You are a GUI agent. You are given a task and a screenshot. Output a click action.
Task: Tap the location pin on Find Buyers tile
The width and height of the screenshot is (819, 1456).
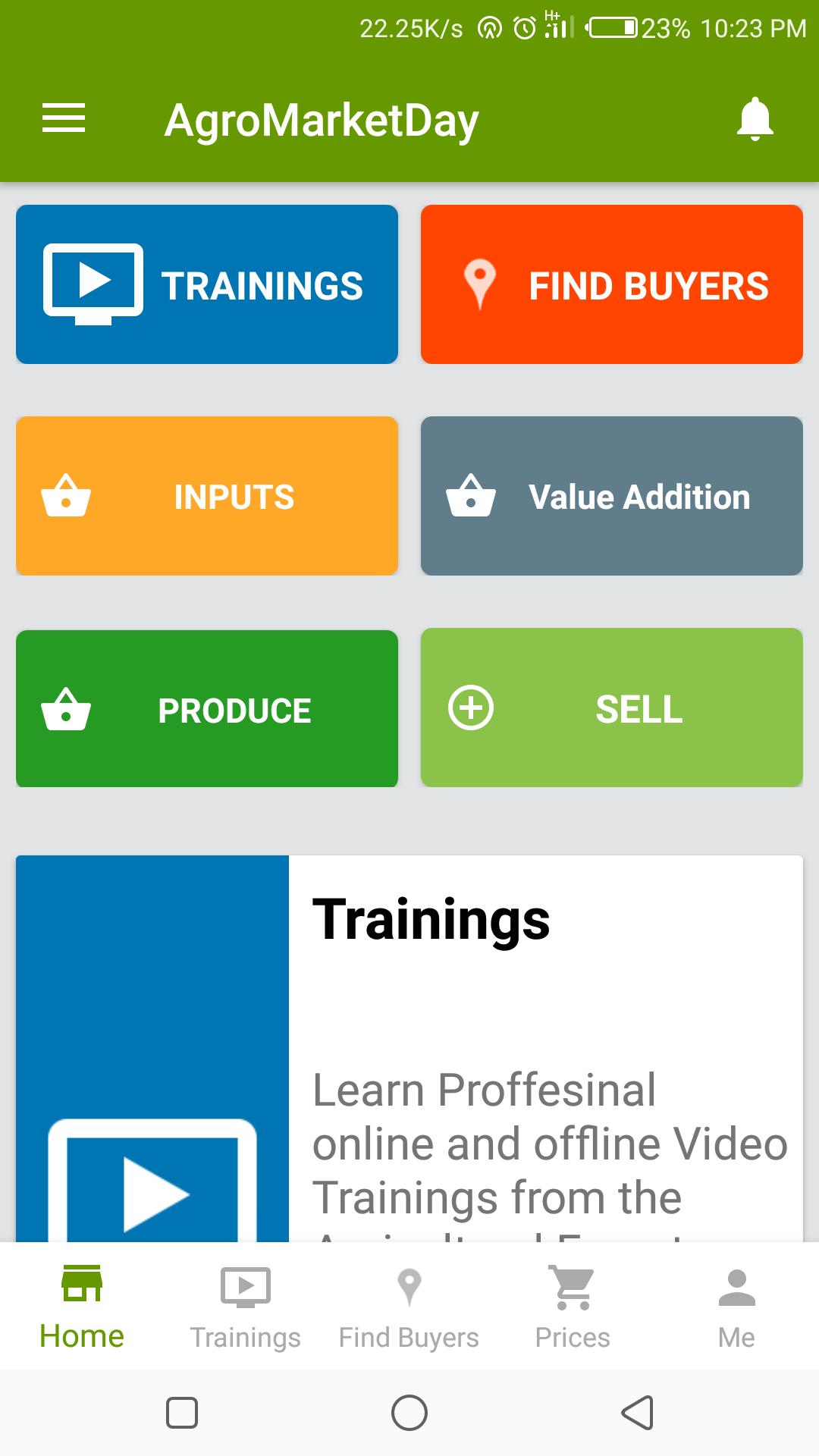[479, 284]
